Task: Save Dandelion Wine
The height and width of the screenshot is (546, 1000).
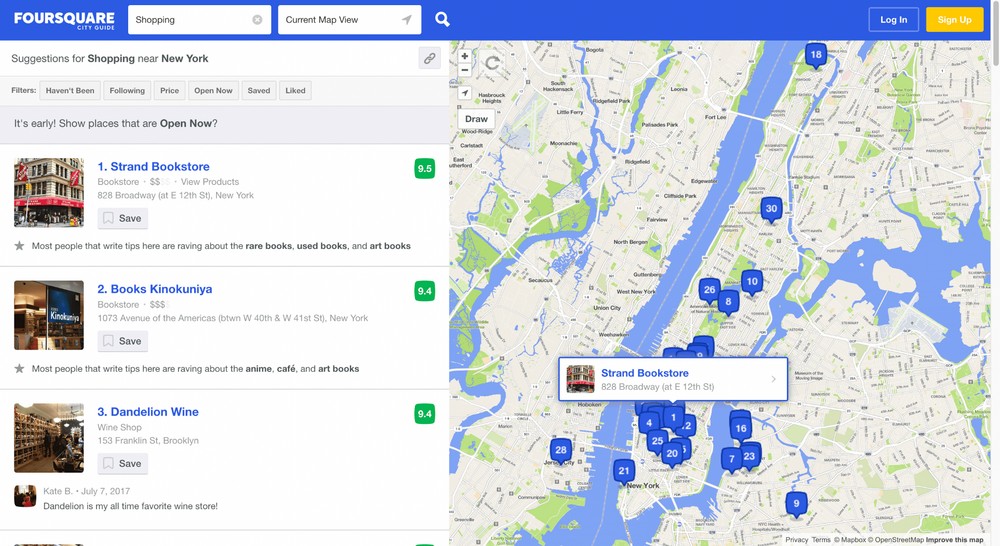Action: [x=122, y=464]
